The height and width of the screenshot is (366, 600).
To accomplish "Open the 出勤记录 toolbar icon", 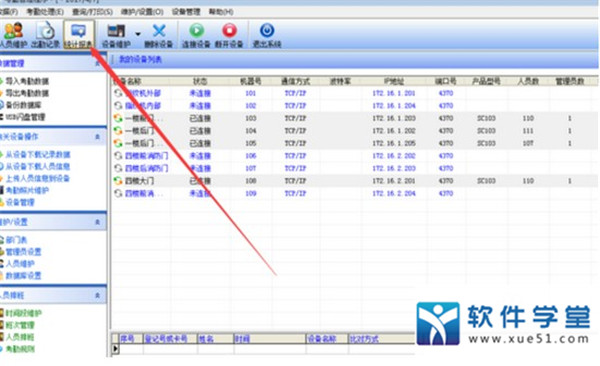I will (x=46, y=35).
